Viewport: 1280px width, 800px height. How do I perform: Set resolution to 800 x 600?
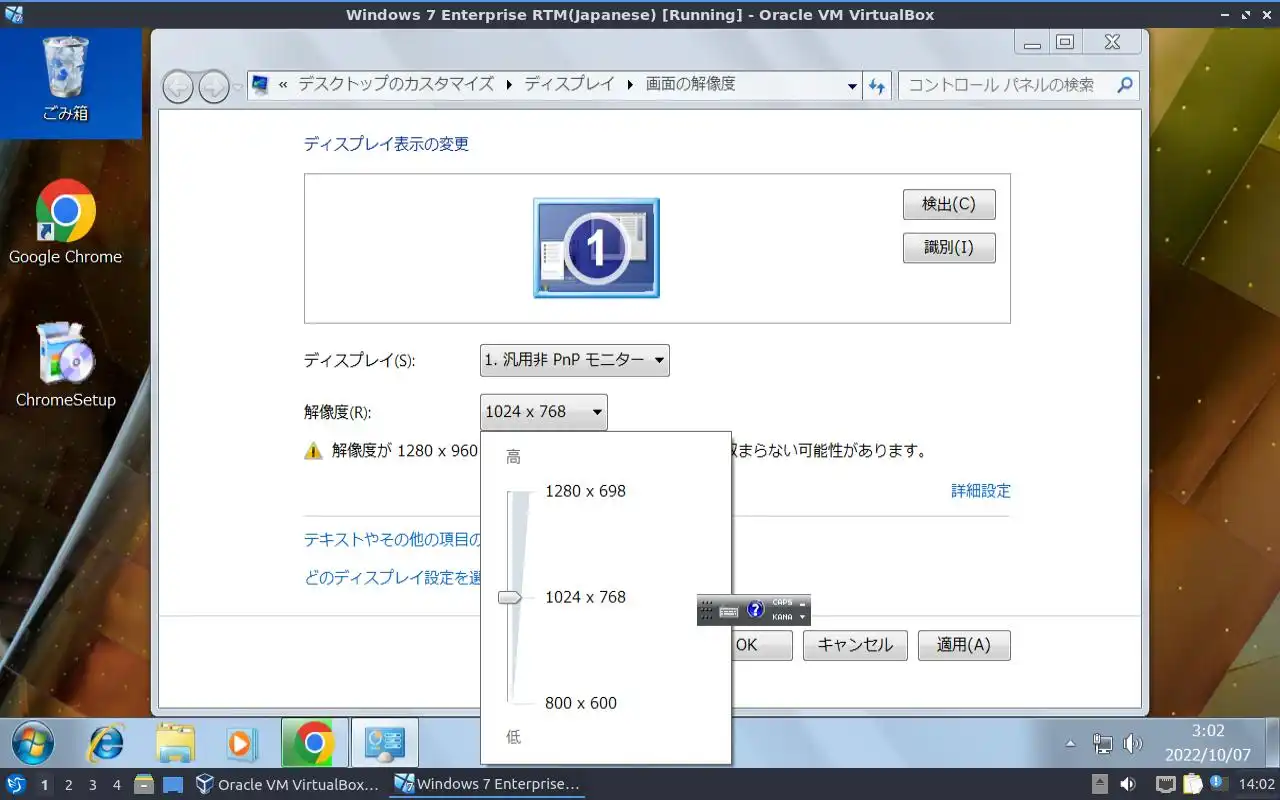[x=581, y=703]
